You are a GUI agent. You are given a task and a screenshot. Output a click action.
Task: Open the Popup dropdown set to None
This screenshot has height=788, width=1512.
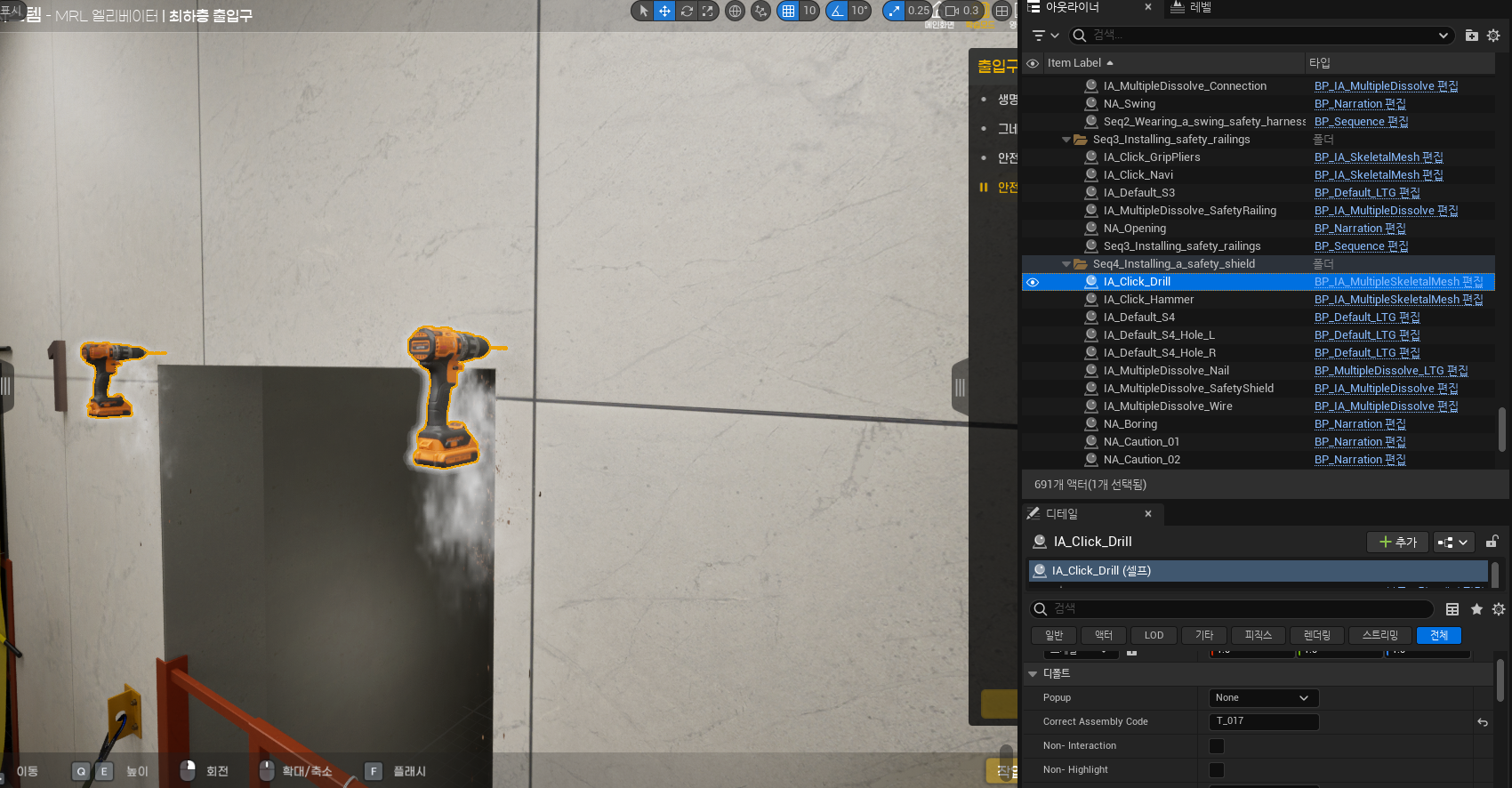[1263, 698]
